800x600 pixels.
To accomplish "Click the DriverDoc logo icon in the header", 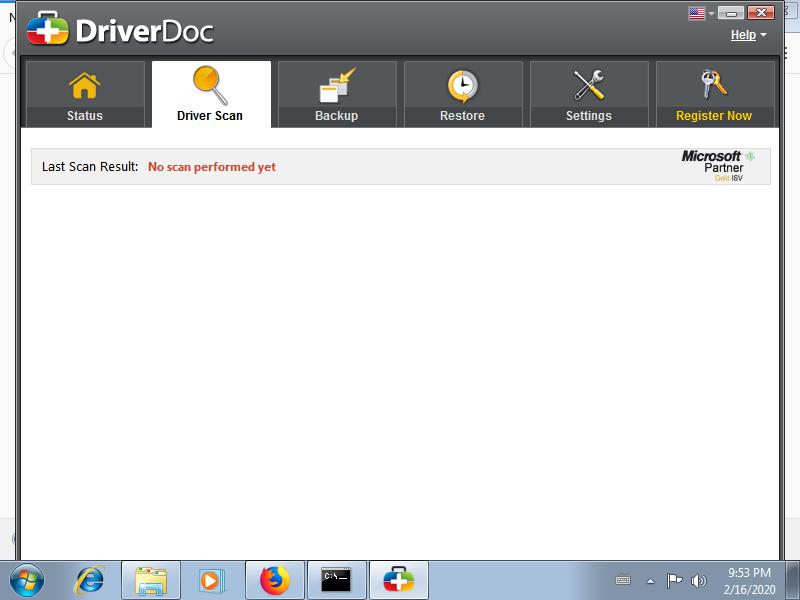I will pos(47,29).
